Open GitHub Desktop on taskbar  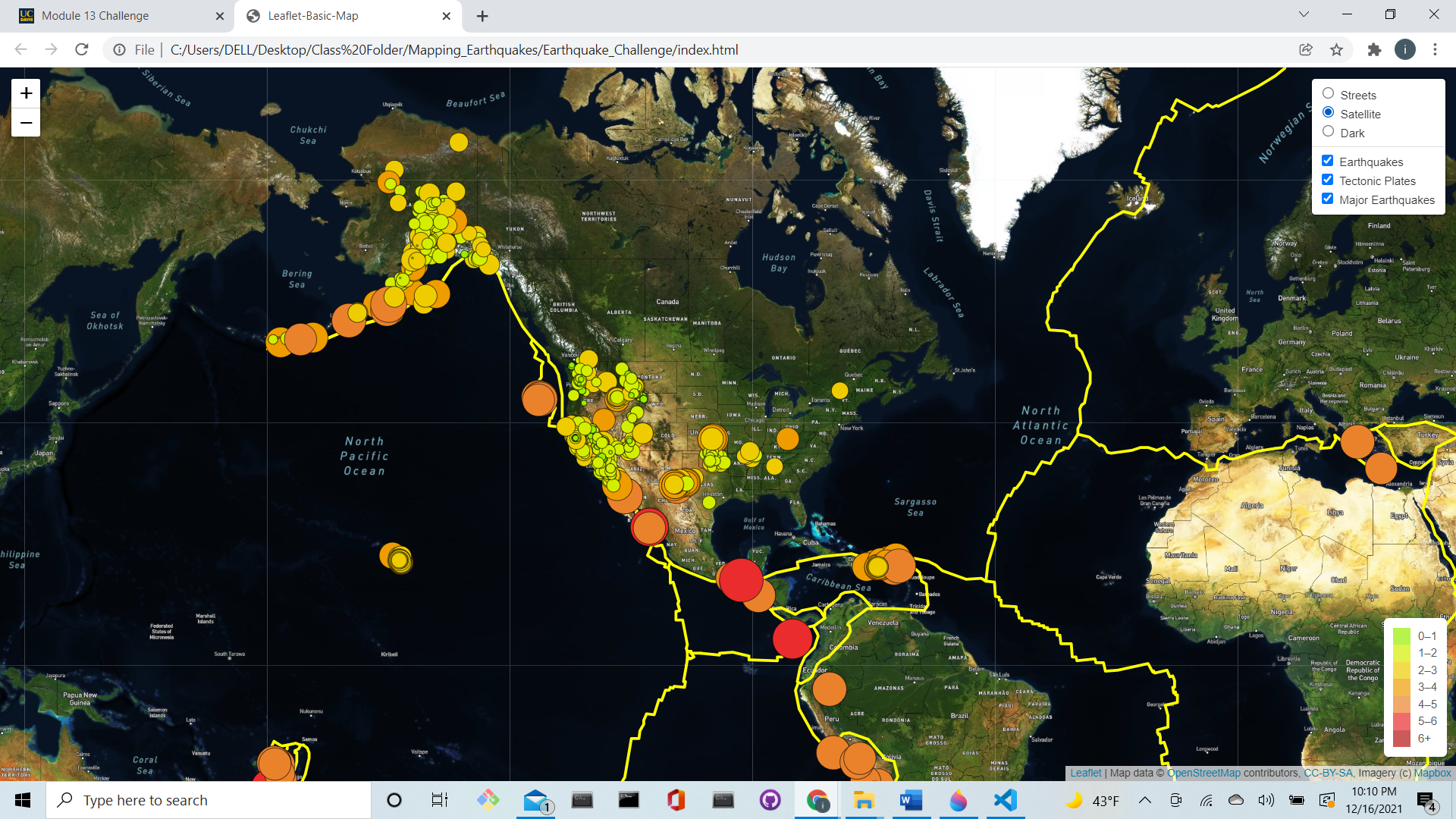pos(770,800)
